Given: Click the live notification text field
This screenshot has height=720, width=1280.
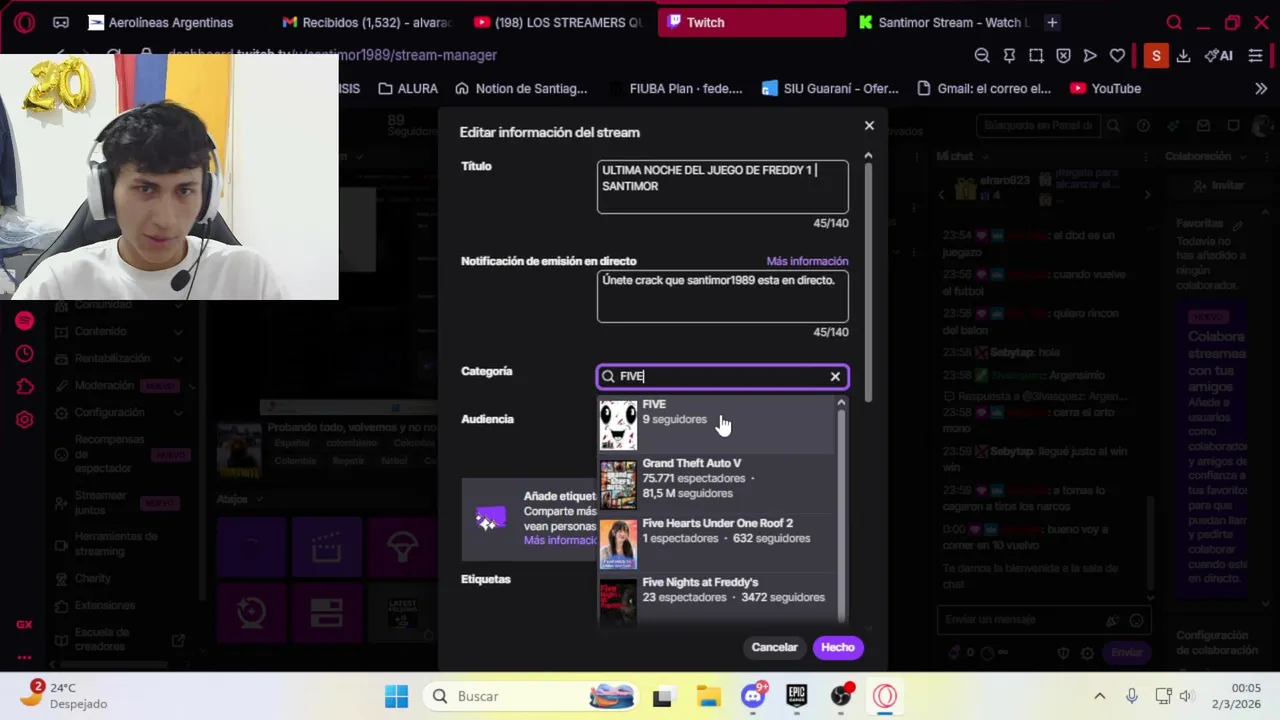Looking at the screenshot, I should tap(722, 297).
